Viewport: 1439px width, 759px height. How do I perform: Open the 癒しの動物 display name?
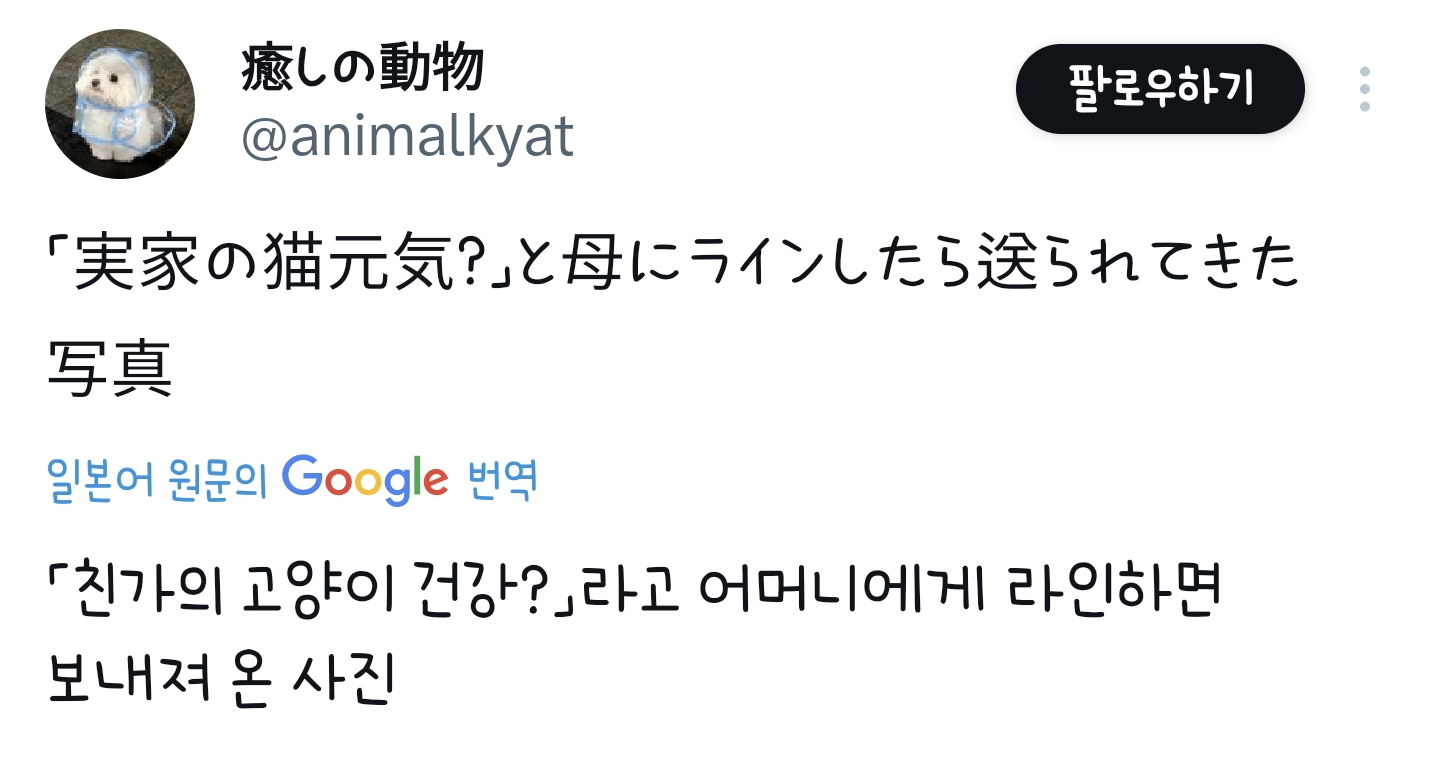point(362,70)
